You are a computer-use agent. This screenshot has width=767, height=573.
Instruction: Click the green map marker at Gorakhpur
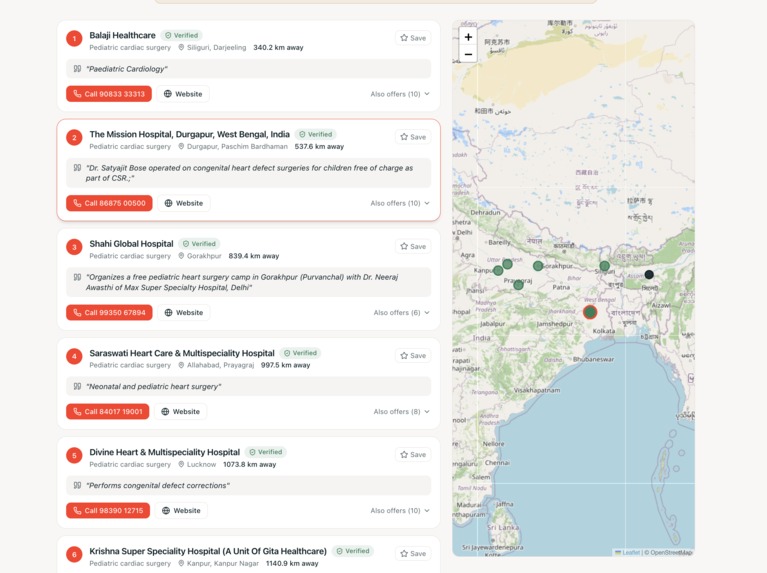point(538,266)
